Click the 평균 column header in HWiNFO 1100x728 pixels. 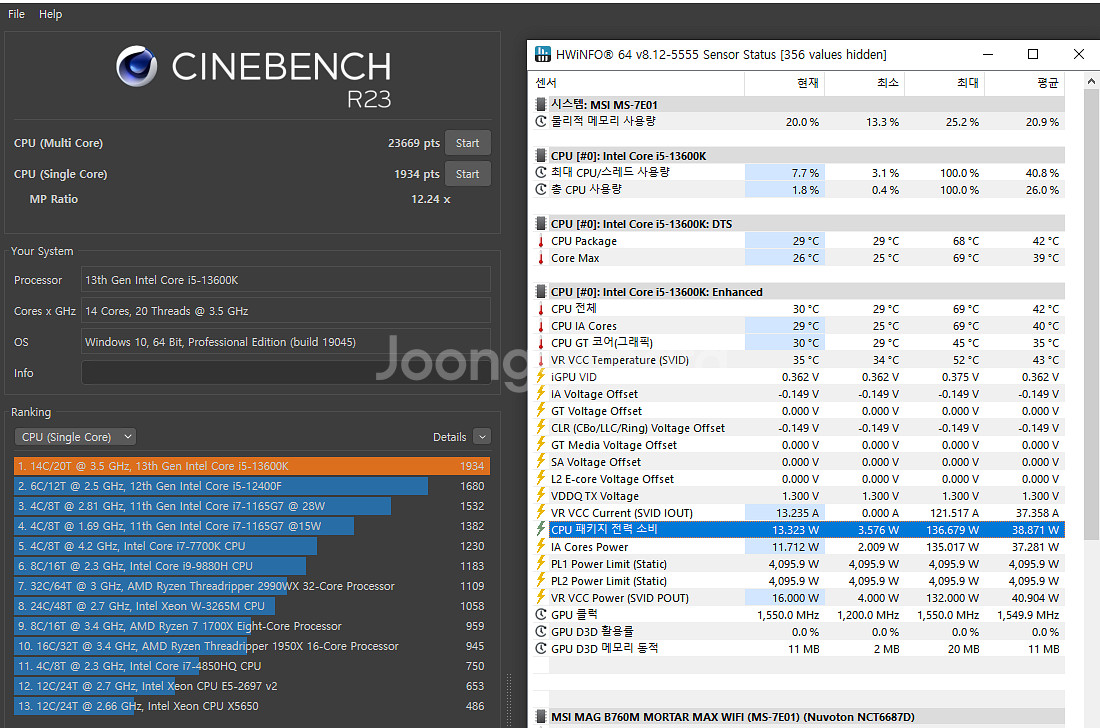pyautogui.click(x=1025, y=83)
